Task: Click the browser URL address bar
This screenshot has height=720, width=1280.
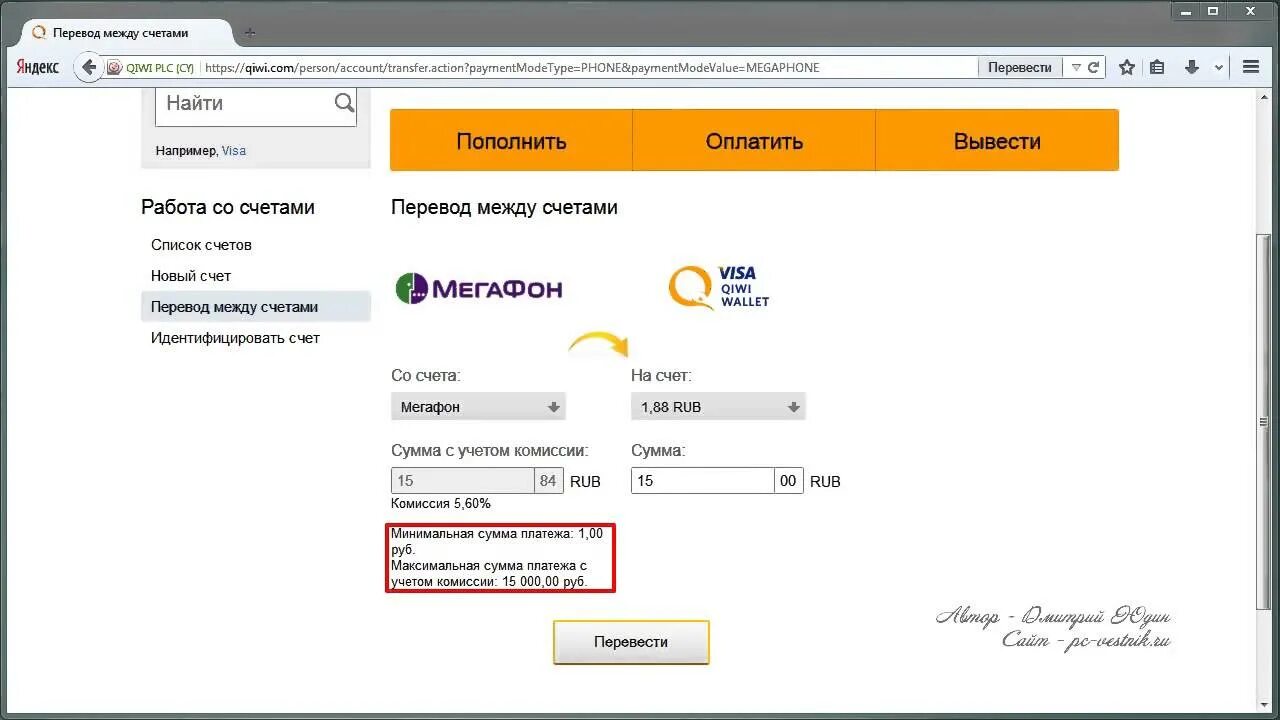Action: click(590, 68)
